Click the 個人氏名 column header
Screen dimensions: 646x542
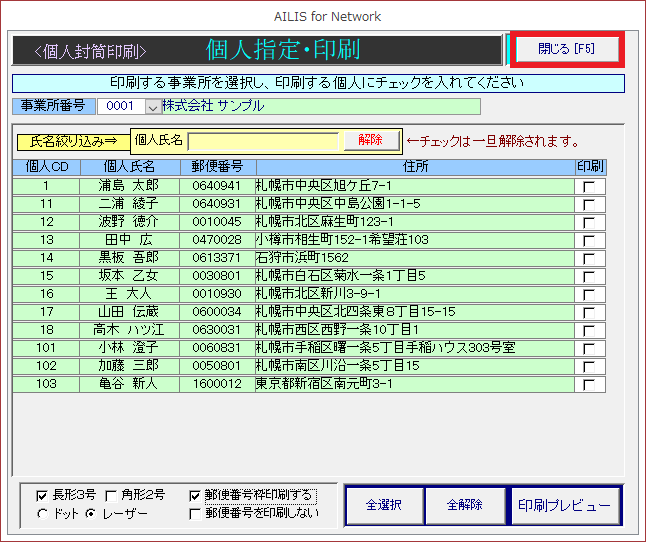(x=130, y=167)
